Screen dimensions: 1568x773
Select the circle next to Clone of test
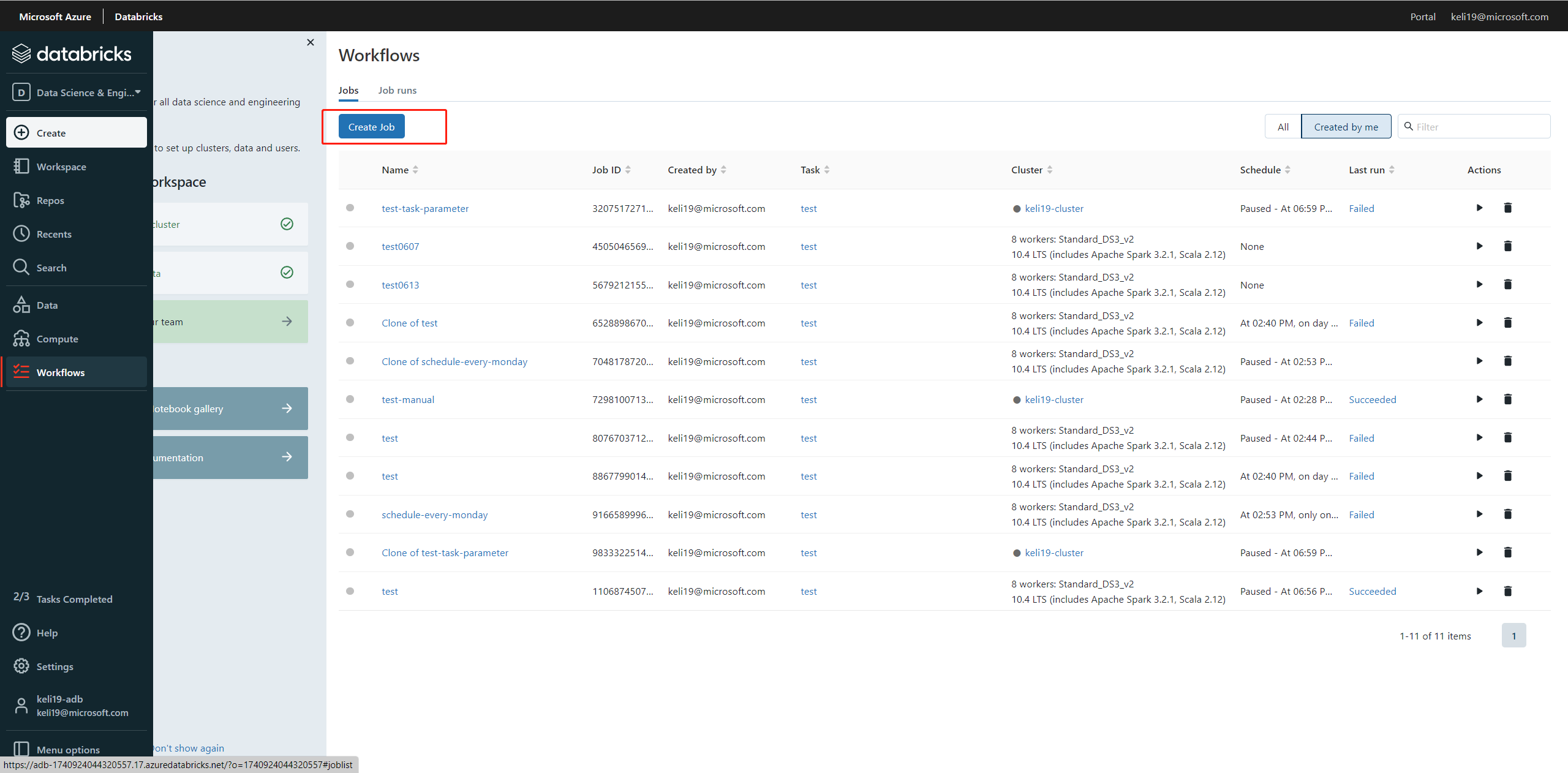pyautogui.click(x=350, y=323)
